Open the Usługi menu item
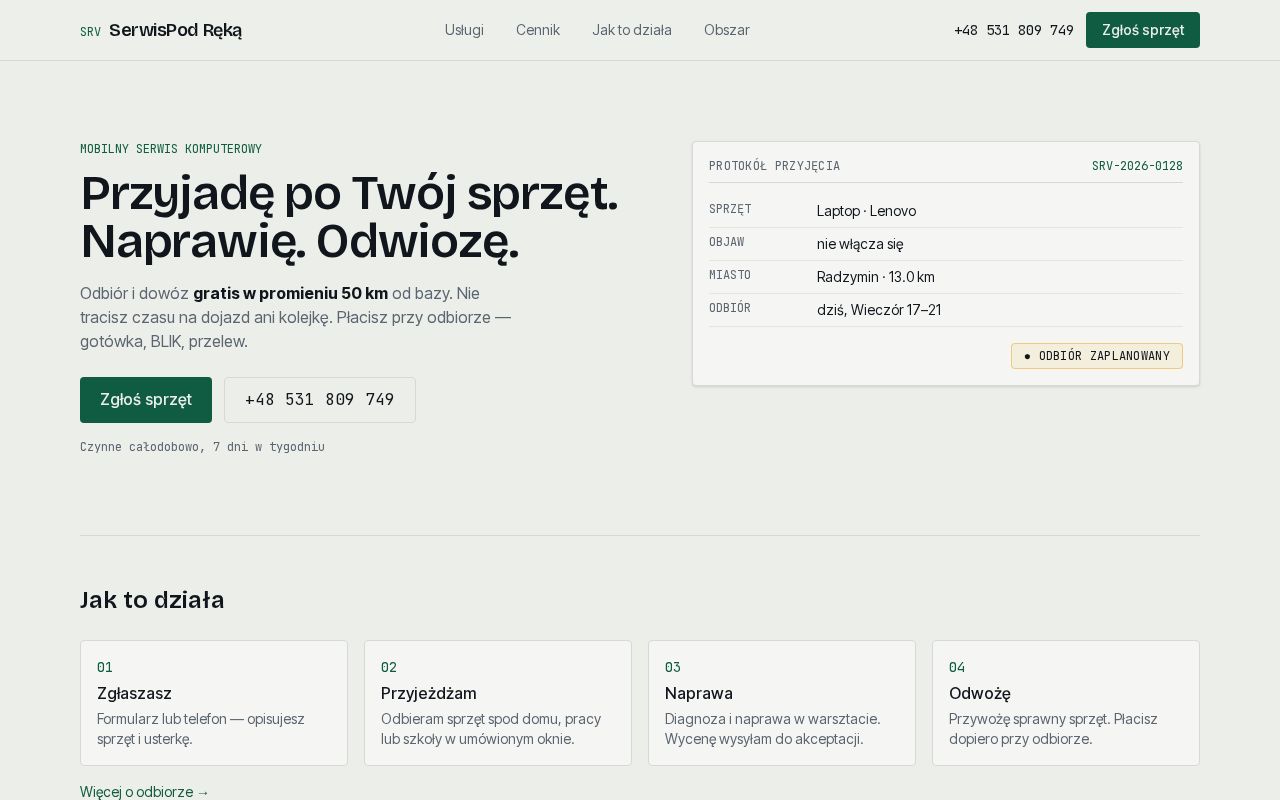 pyautogui.click(x=464, y=30)
